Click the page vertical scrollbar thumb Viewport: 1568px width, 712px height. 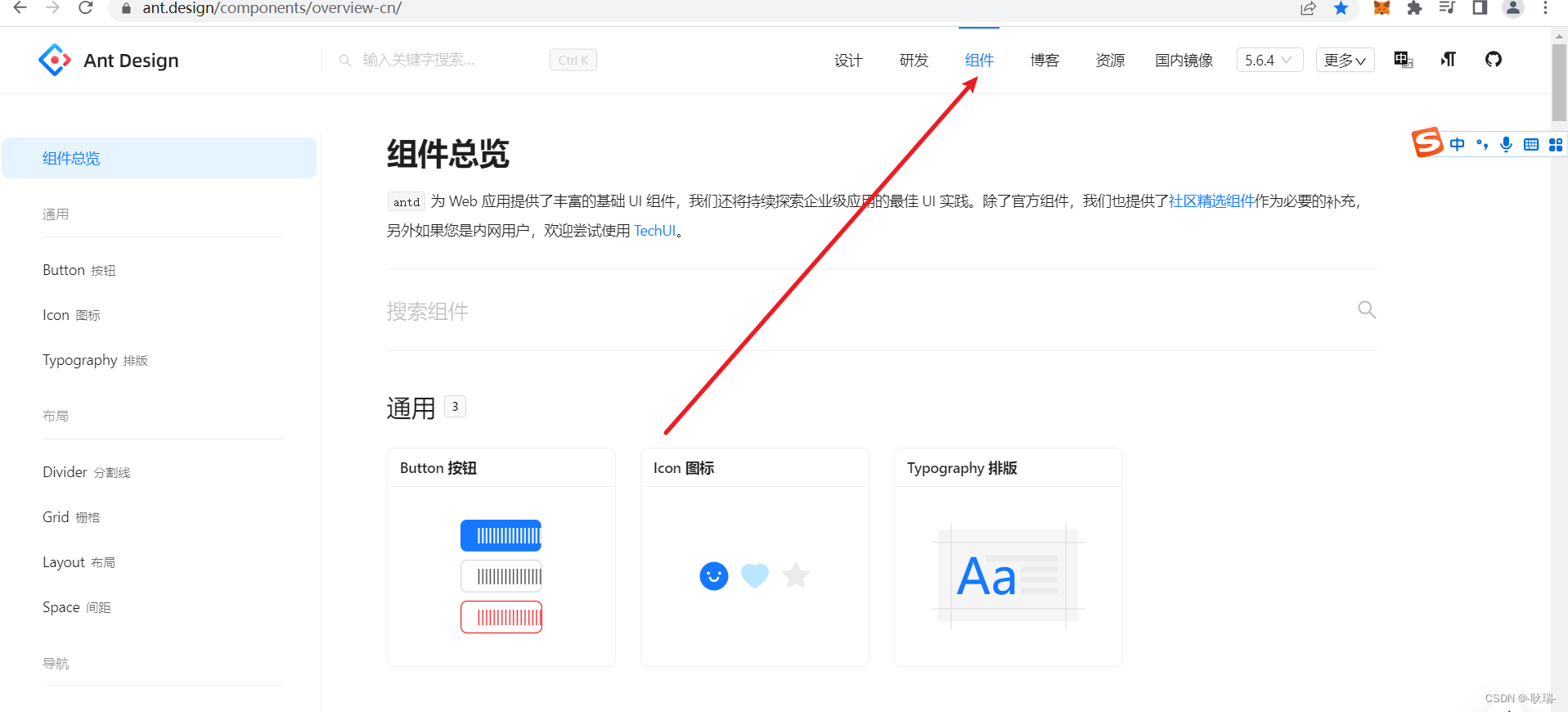[1559, 82]
